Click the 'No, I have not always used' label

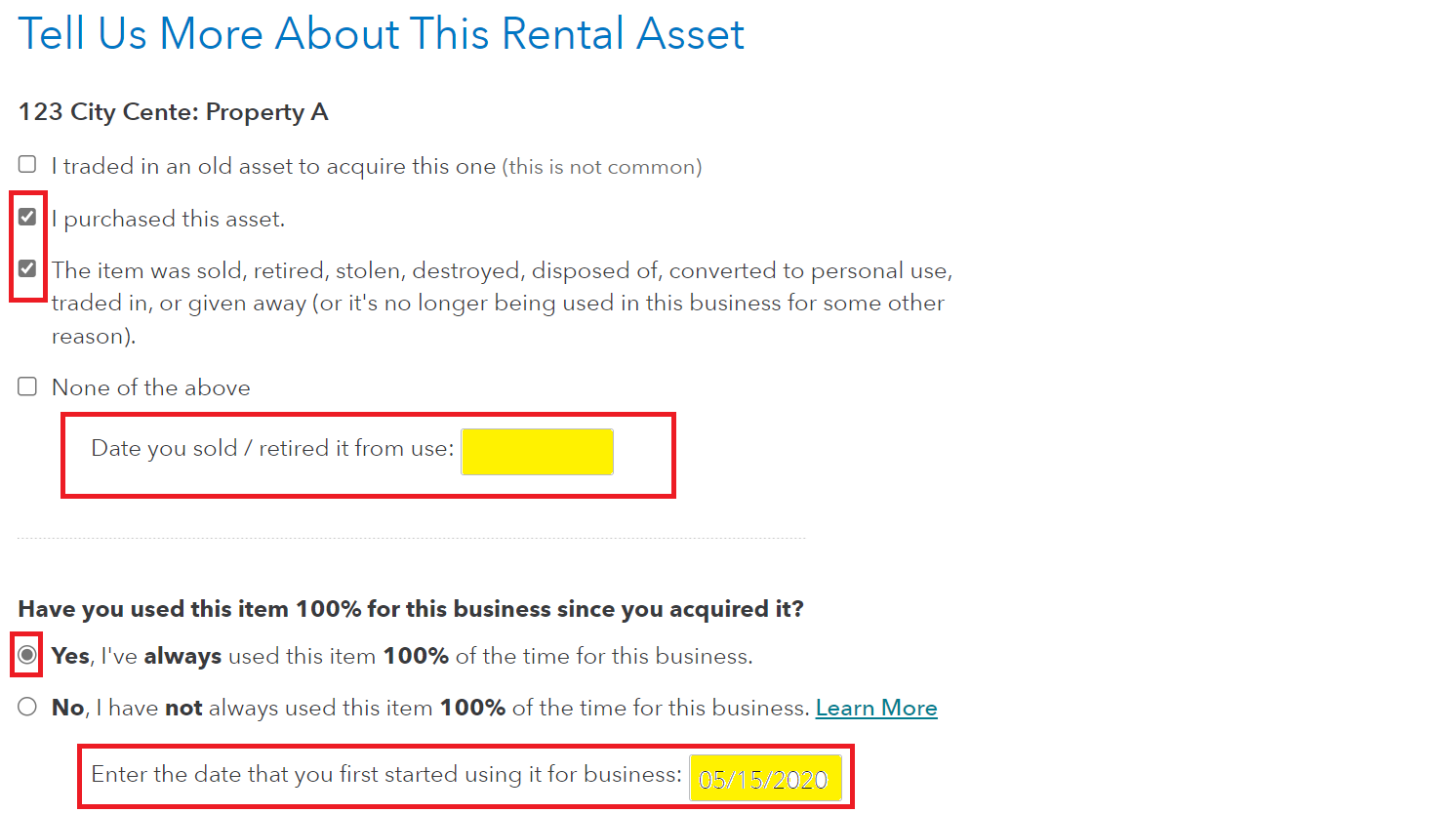(429, 708)
